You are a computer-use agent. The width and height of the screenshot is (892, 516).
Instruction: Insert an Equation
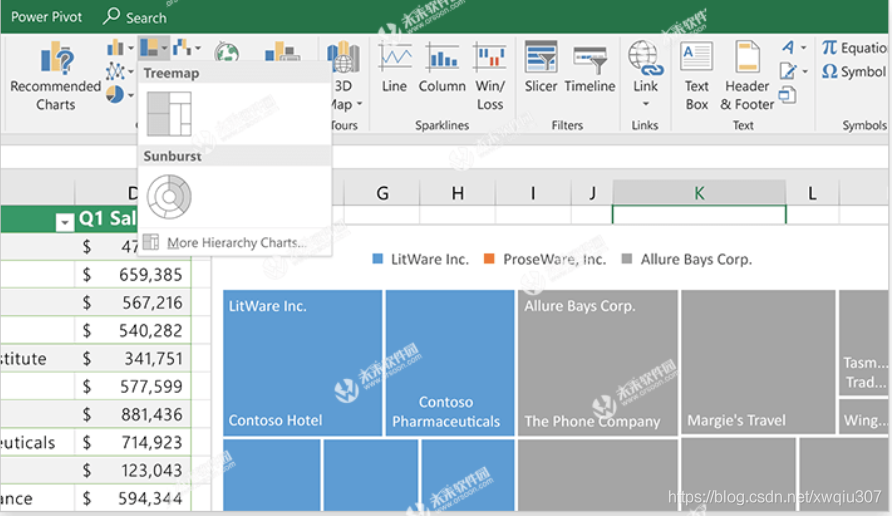click(854, 48)
